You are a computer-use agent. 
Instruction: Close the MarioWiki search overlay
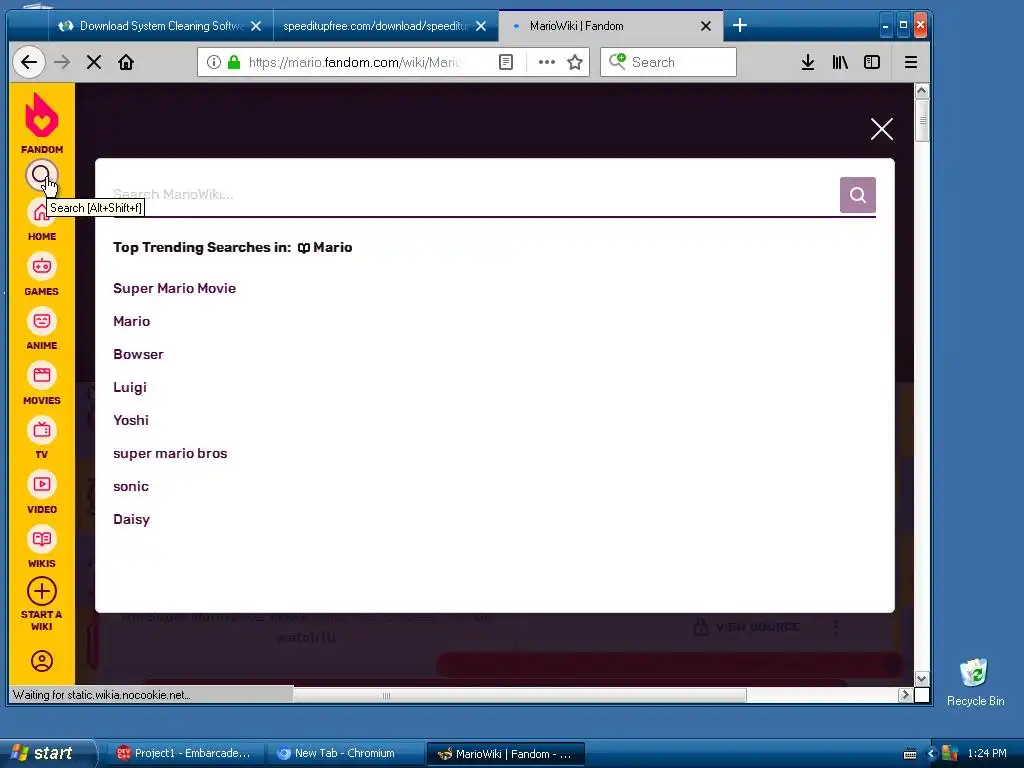(x=882, y=129)
